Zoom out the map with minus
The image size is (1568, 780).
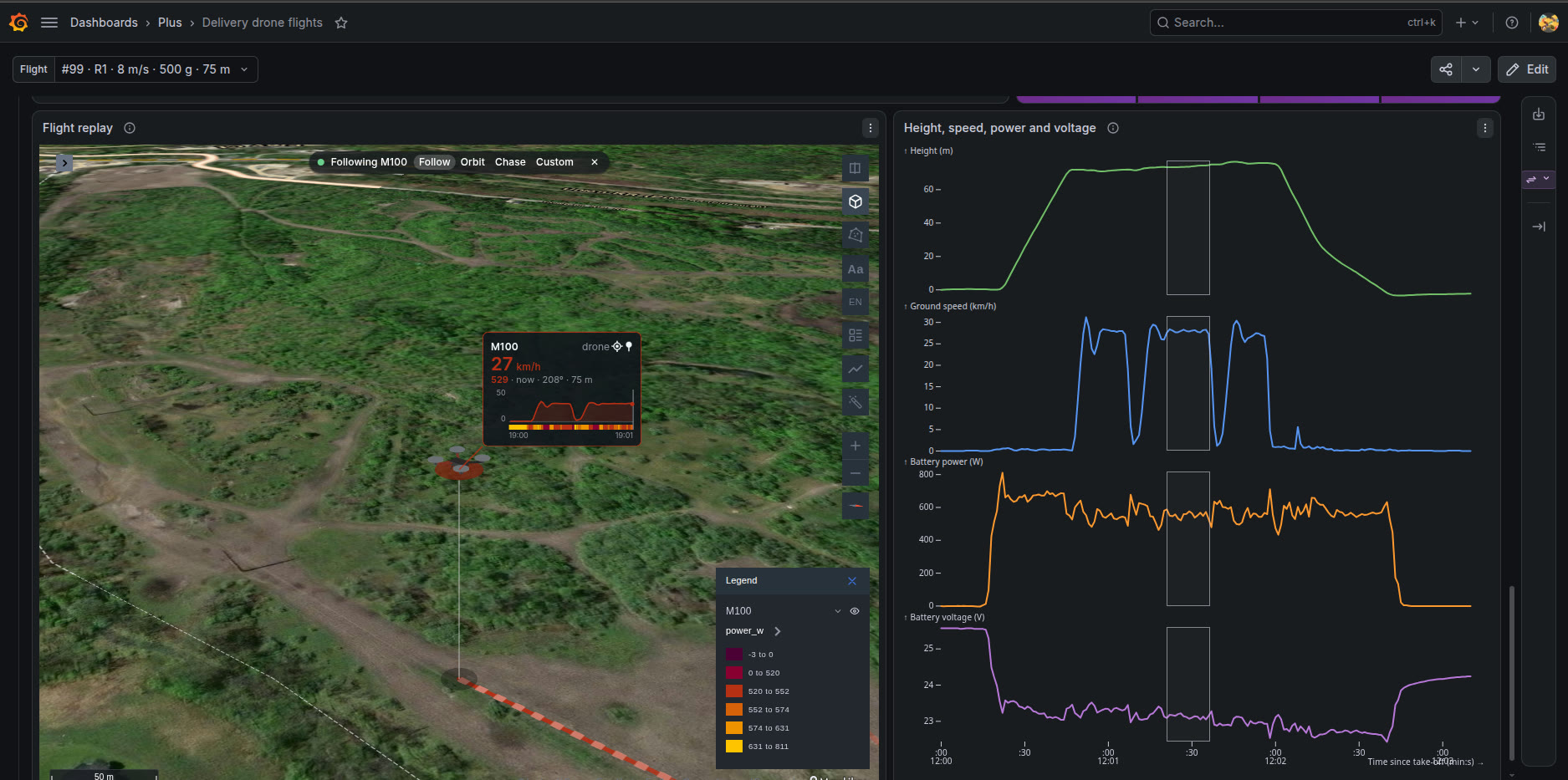coord(855,473)
